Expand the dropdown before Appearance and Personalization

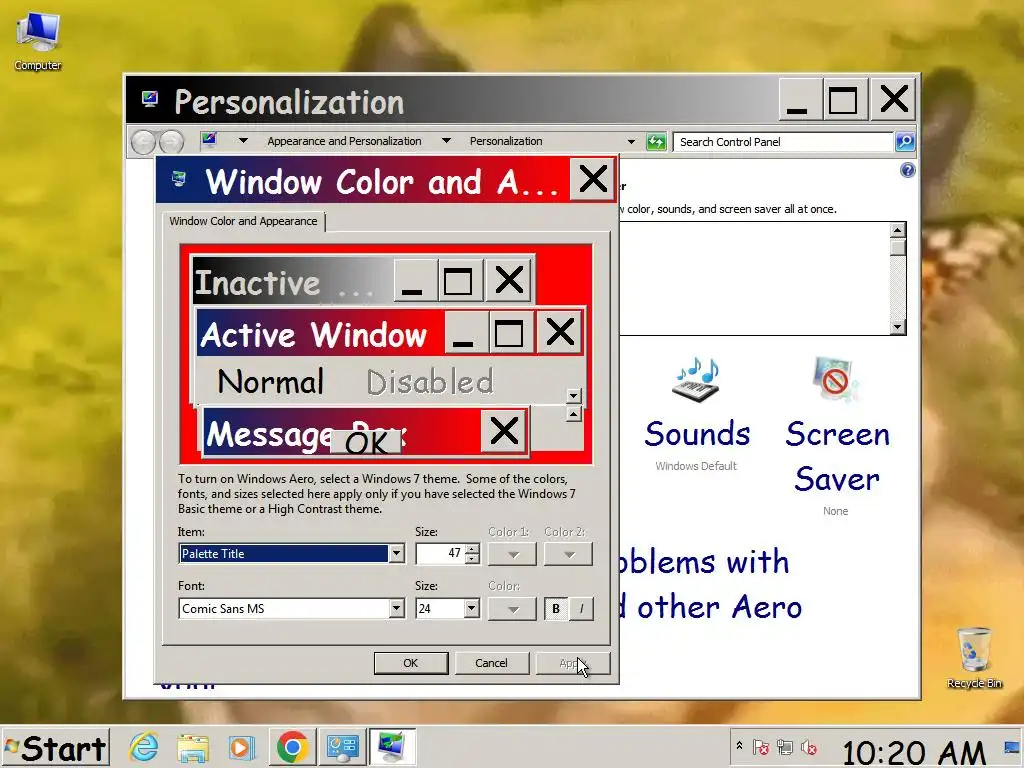(x=243, y=140)
